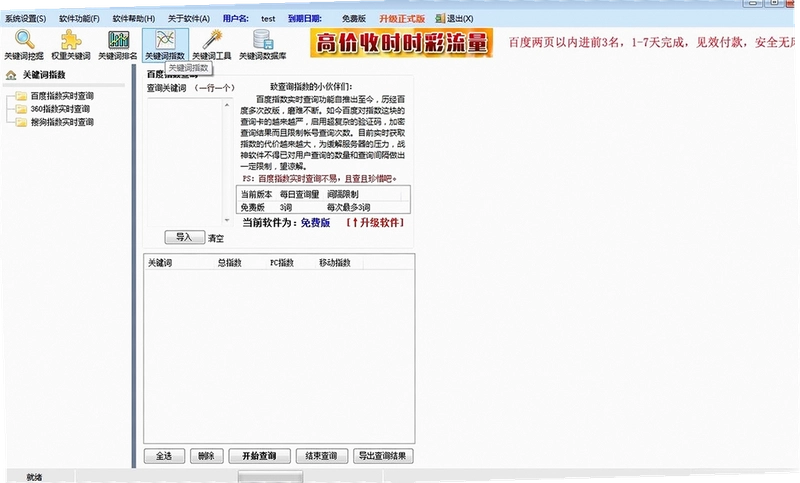
Task: Click the keyword box scrollbar down arrow
Action: (227, 220)
